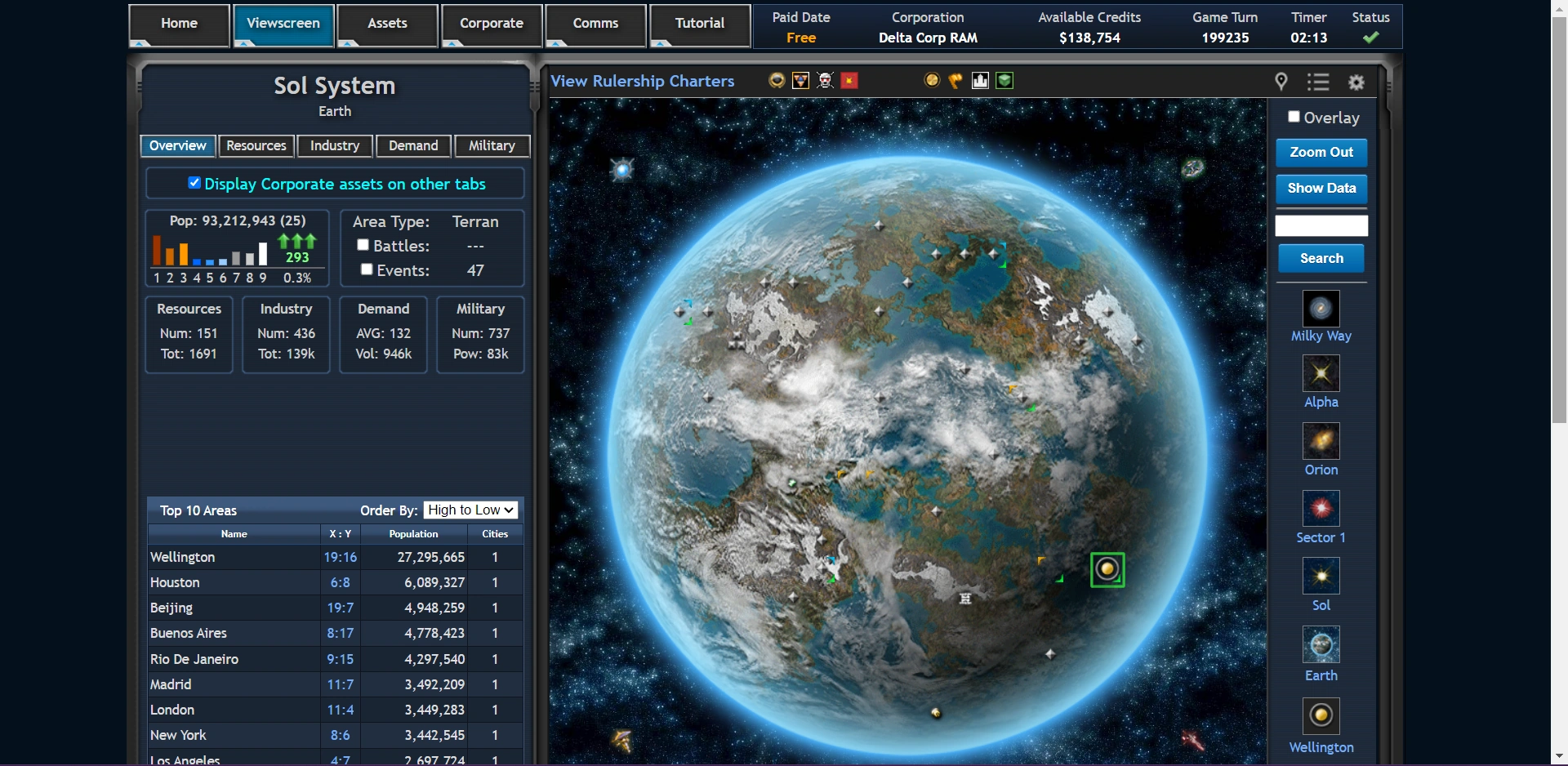Open Wellington's 19:16 coordinate link
This screenshot has height=766, width=1568.
[x=341, y=557]
